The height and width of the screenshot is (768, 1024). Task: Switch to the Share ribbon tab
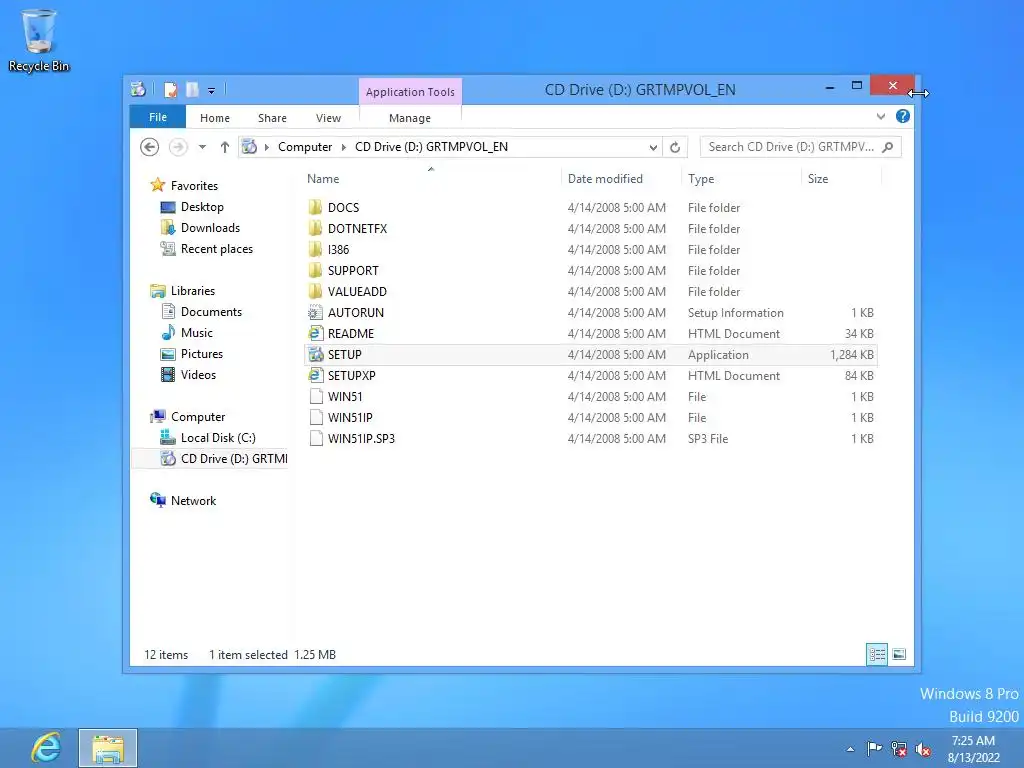click(x=272, y=118)
